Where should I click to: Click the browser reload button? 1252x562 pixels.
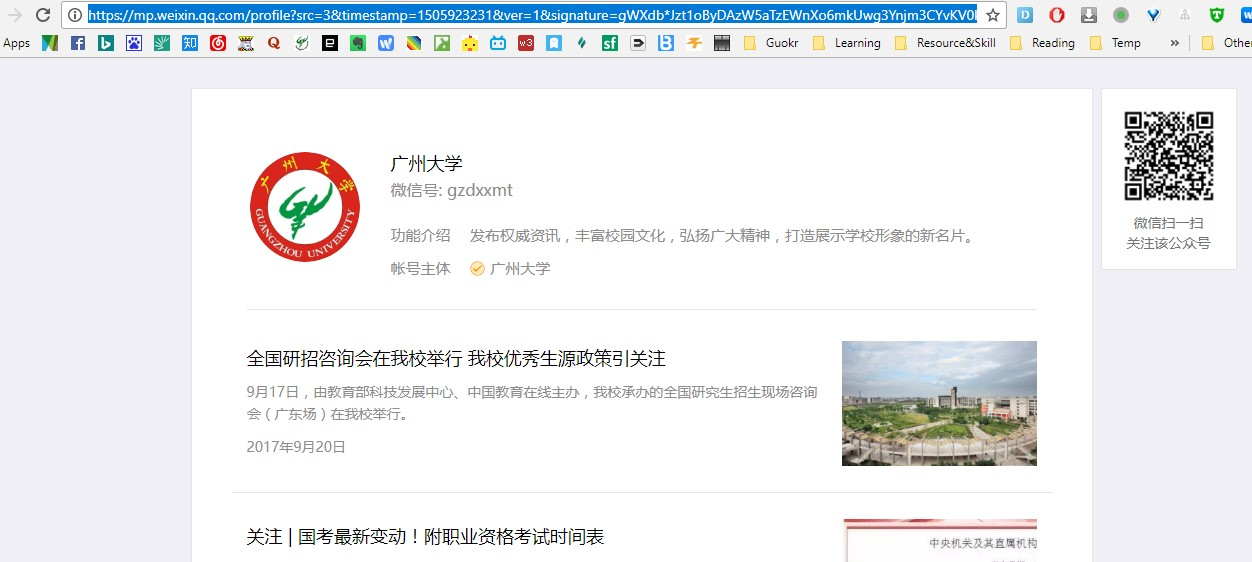click(43, 15)
